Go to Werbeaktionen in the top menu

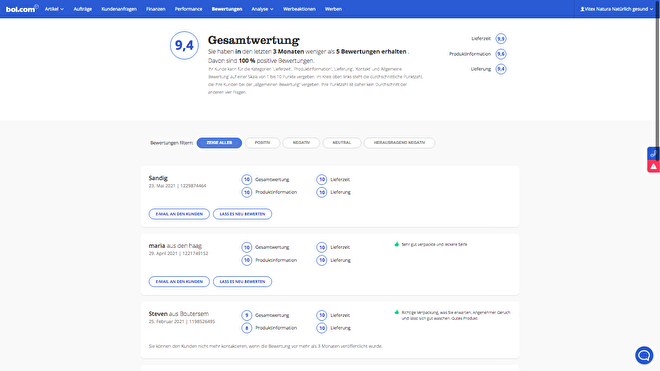299,9
